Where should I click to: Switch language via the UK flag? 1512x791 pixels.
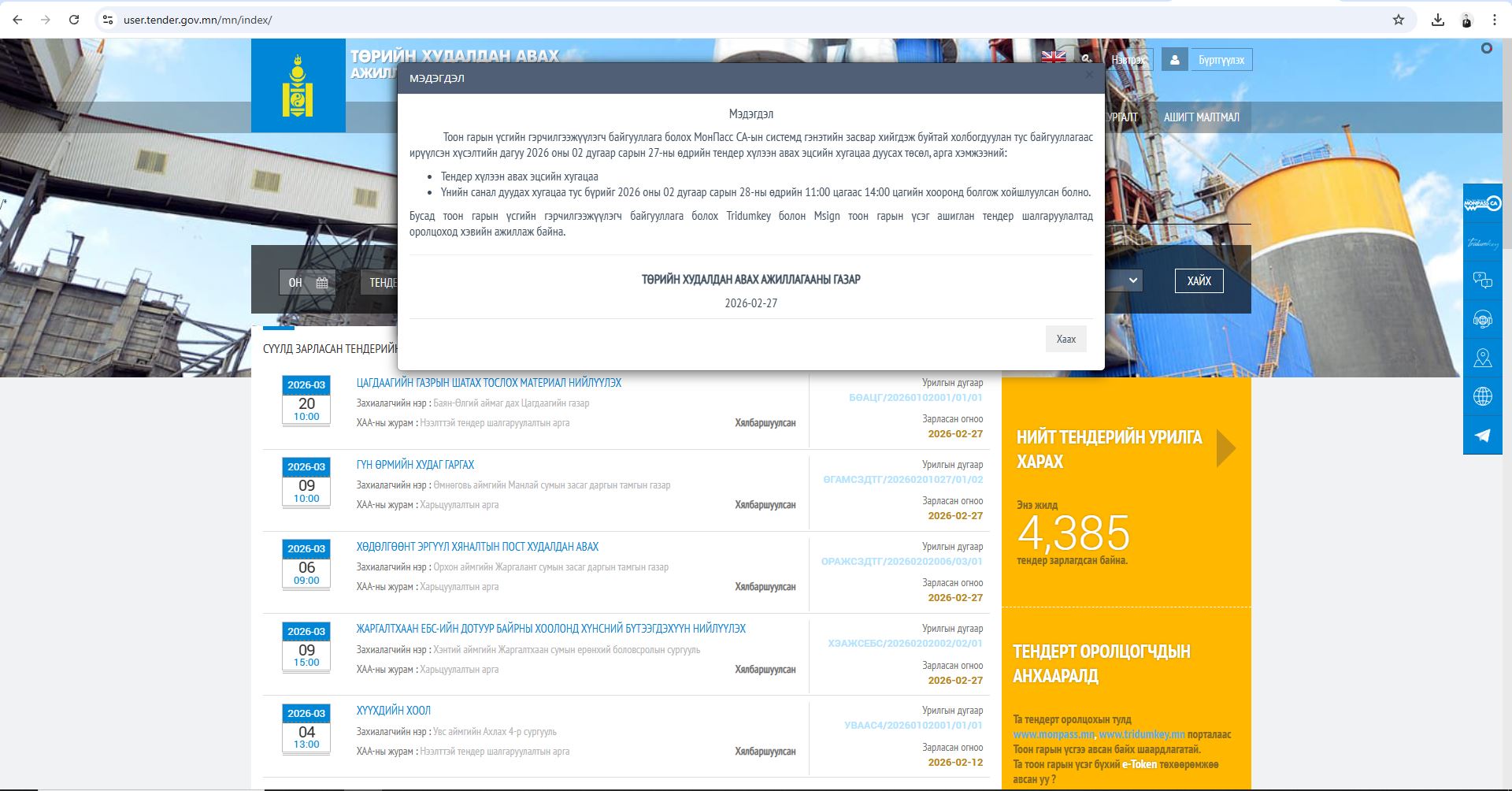click(x=1053, y=57)
